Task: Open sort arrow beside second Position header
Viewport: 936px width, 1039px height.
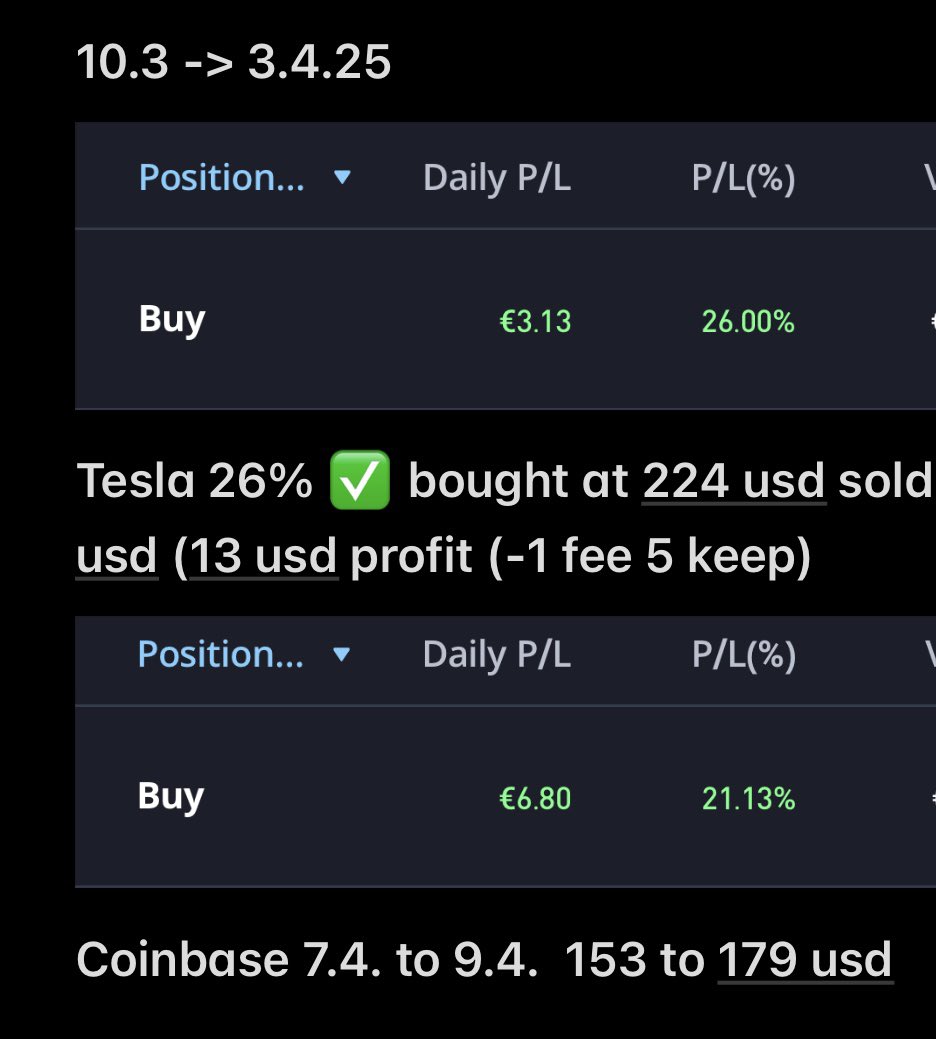Action: [341, 655]
